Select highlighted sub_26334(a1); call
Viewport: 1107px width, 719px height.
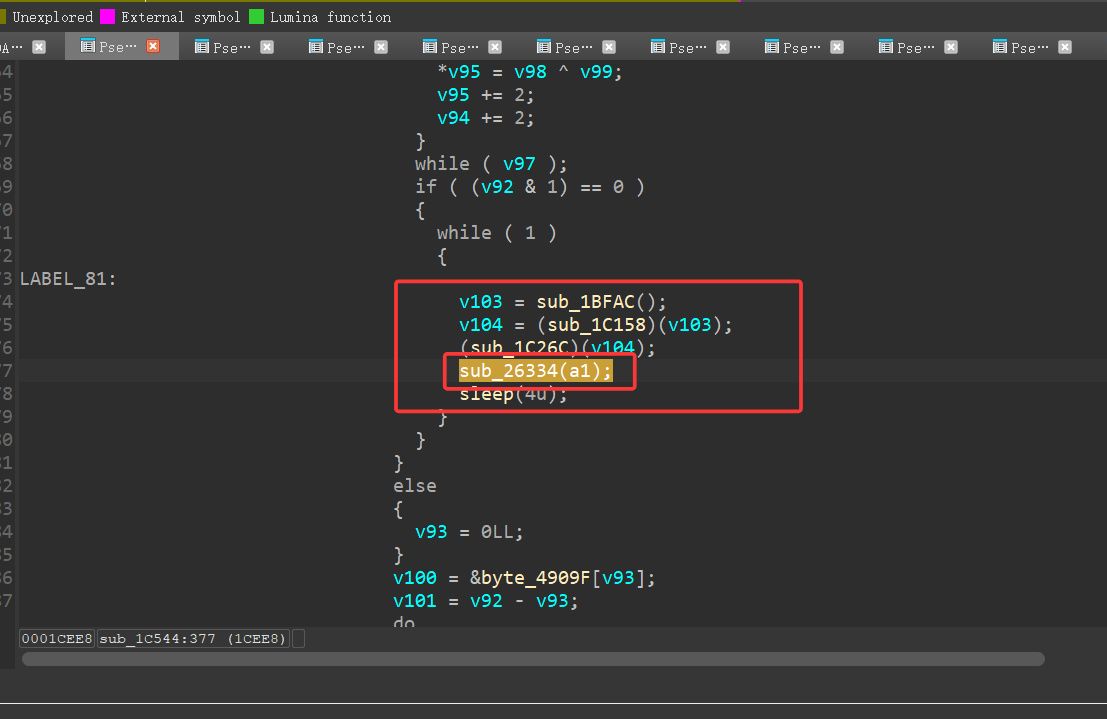click(536, 371)
